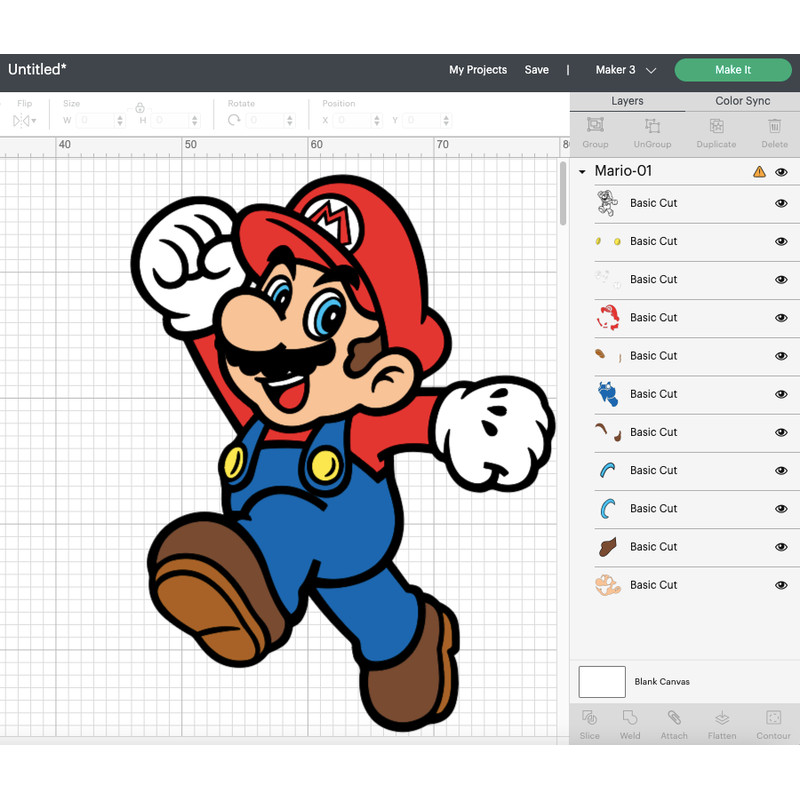Click the Flatten icon
The image size is (800, 800).
click(x=721, y=723)
